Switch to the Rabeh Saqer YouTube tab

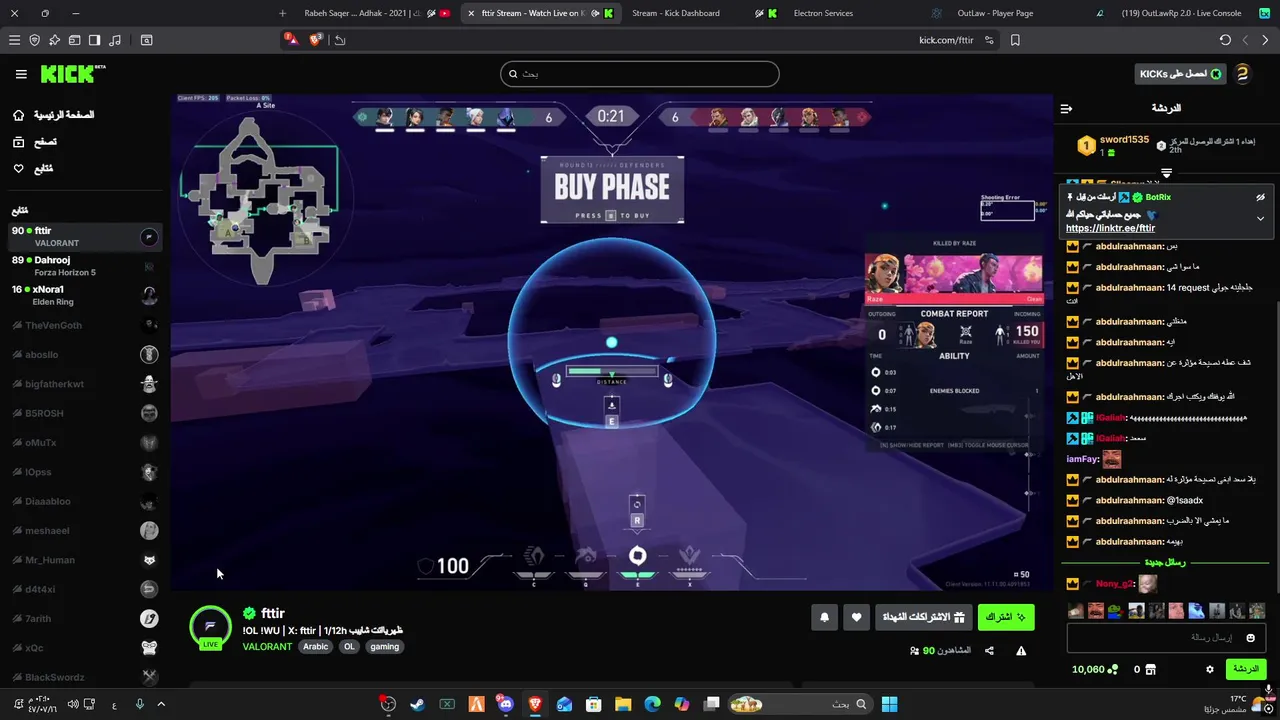[x=376, y=13]
